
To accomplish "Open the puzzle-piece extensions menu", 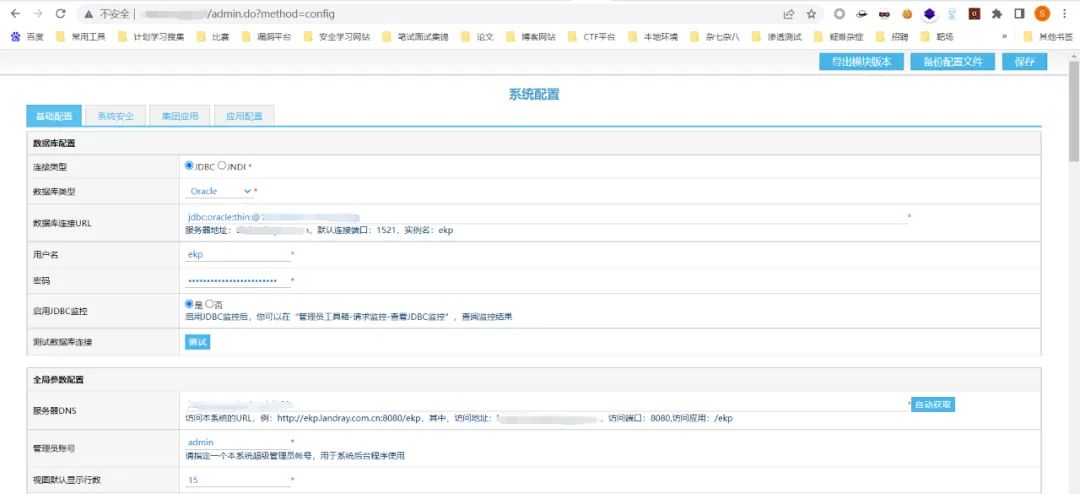I will click(x=997, y=14).
